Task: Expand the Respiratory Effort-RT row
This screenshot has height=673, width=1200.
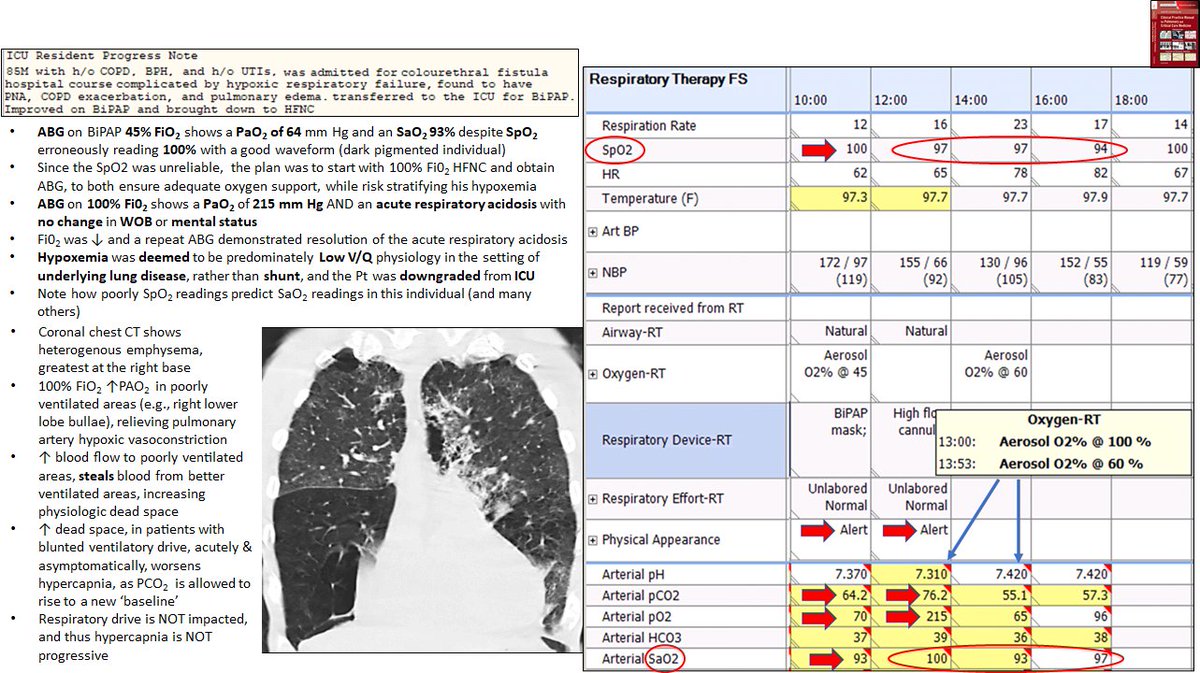Action: point(591,498)
